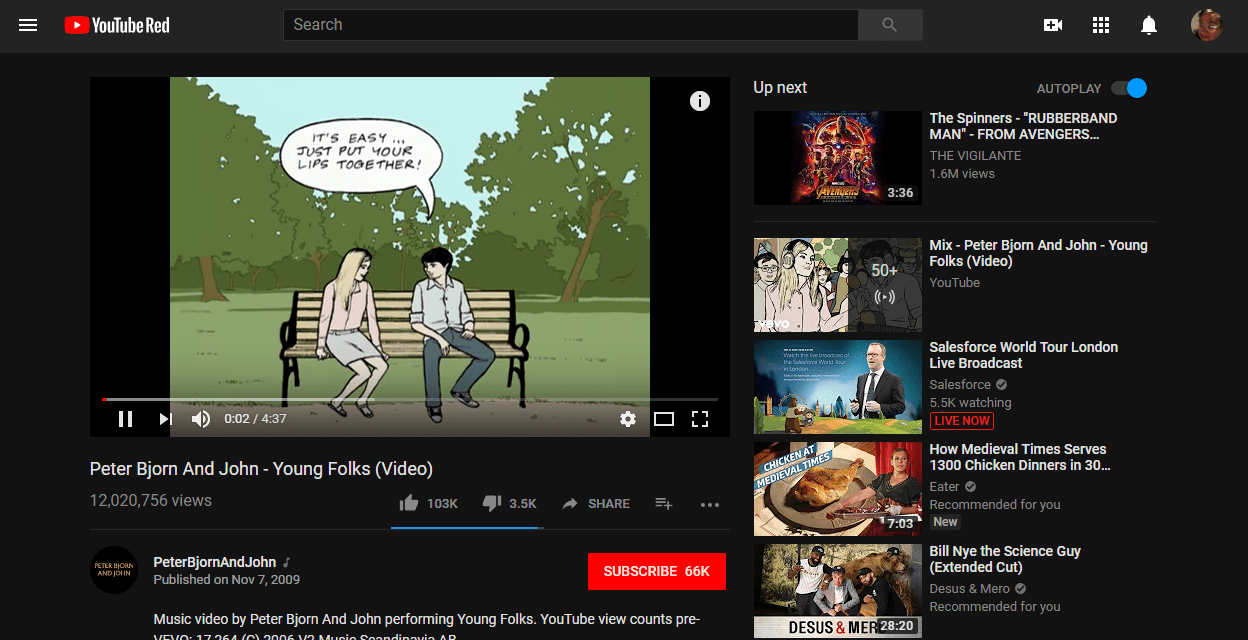Open more options with the three dots
The height and width of the screenshot is (640, 1248).
coord(710,505)
